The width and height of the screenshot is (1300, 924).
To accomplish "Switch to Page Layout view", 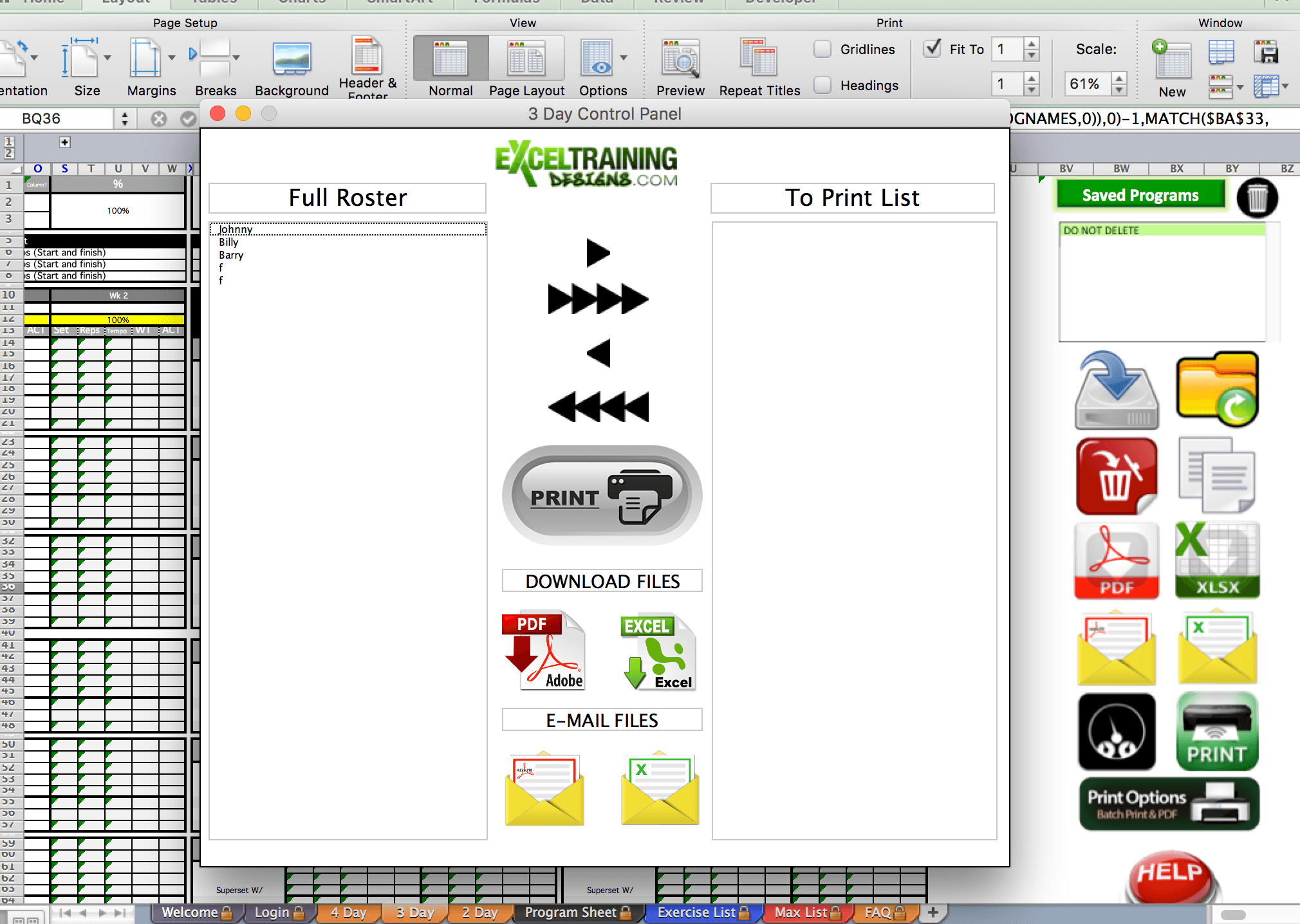I will [526, 67].
